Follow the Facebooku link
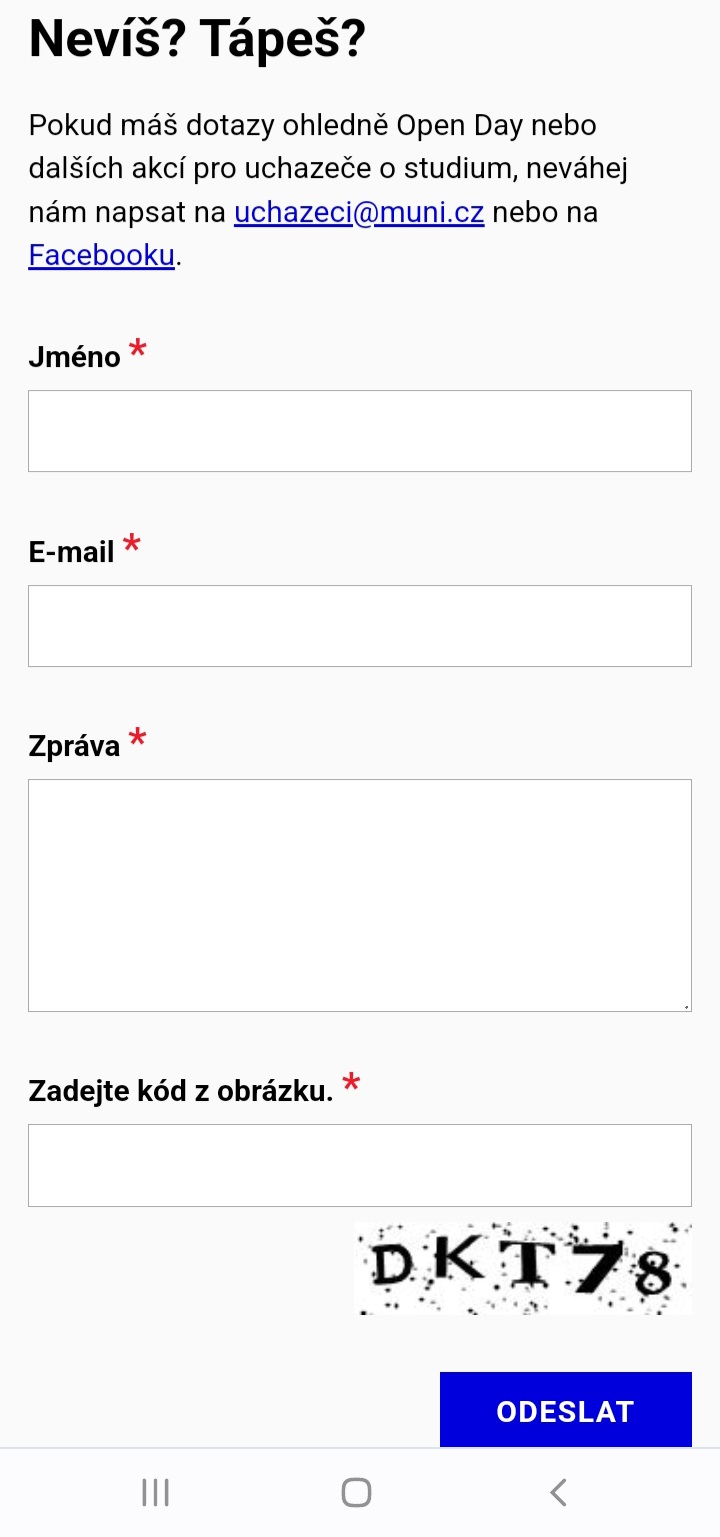Image resolution: width=720 pixels, height=1537 pixels. (102, 255)
